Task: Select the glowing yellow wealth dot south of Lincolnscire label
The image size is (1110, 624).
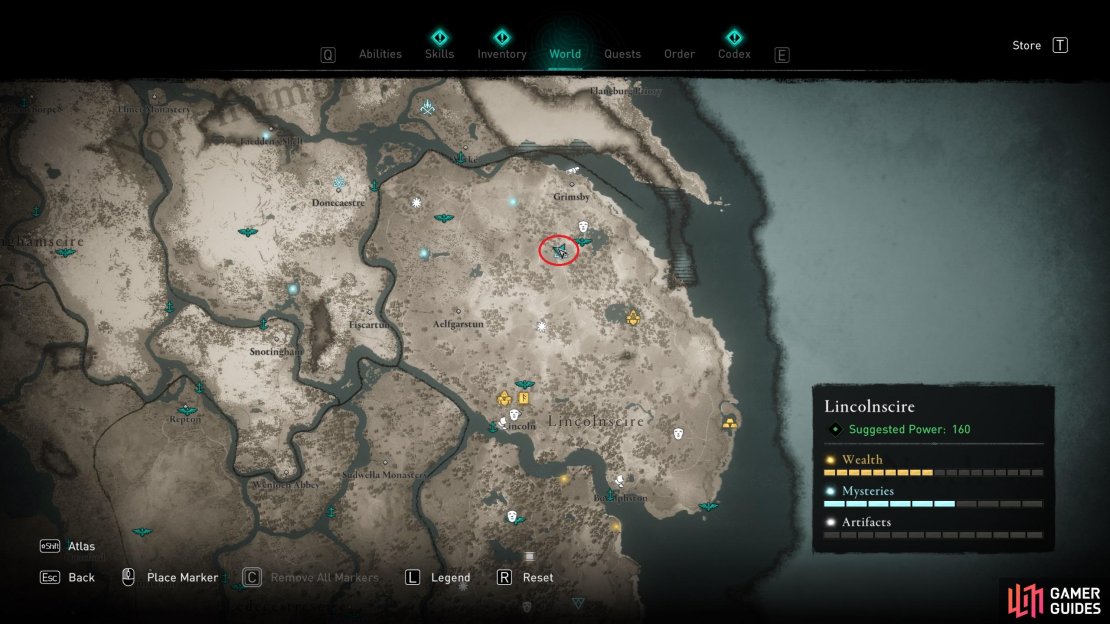Action: pos(564,480)
